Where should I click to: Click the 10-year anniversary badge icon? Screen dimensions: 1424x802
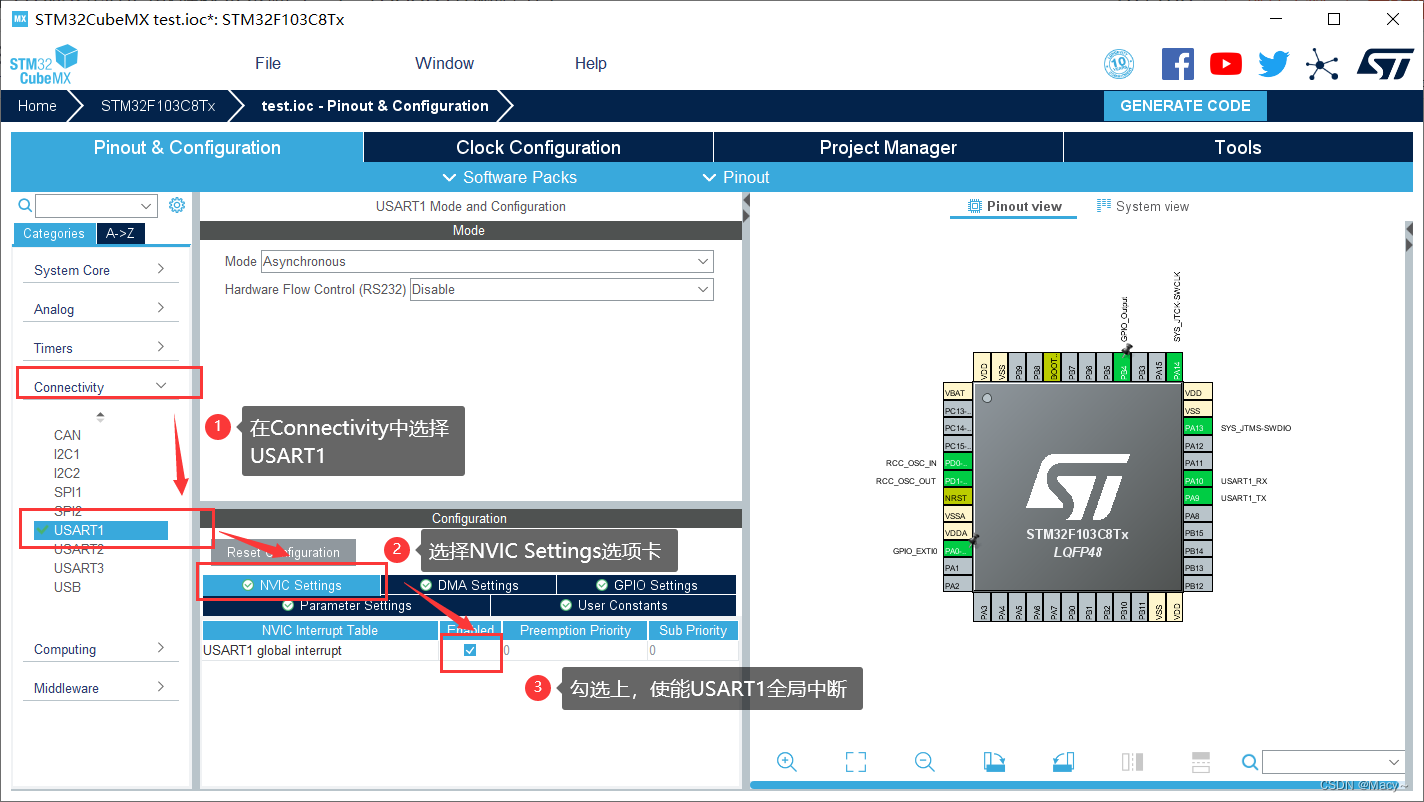coord(1119,65)
